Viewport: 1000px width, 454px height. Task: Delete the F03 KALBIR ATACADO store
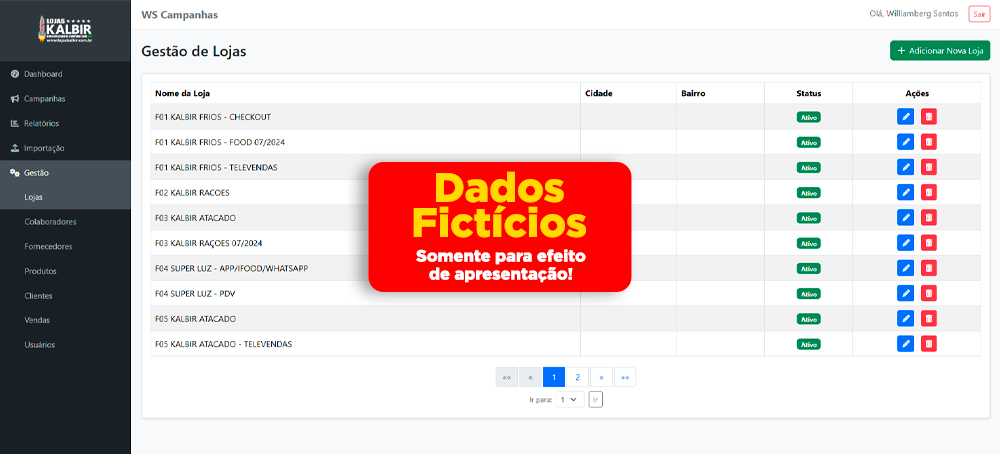coord(929,217)
